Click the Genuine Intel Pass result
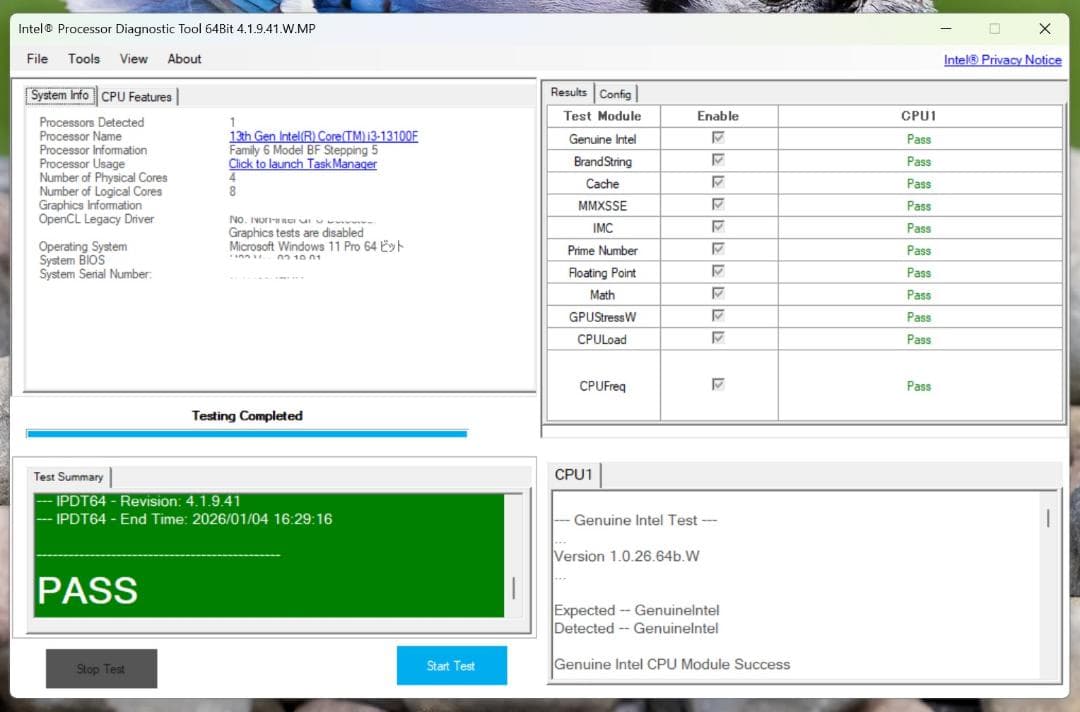 click(919, 139)
